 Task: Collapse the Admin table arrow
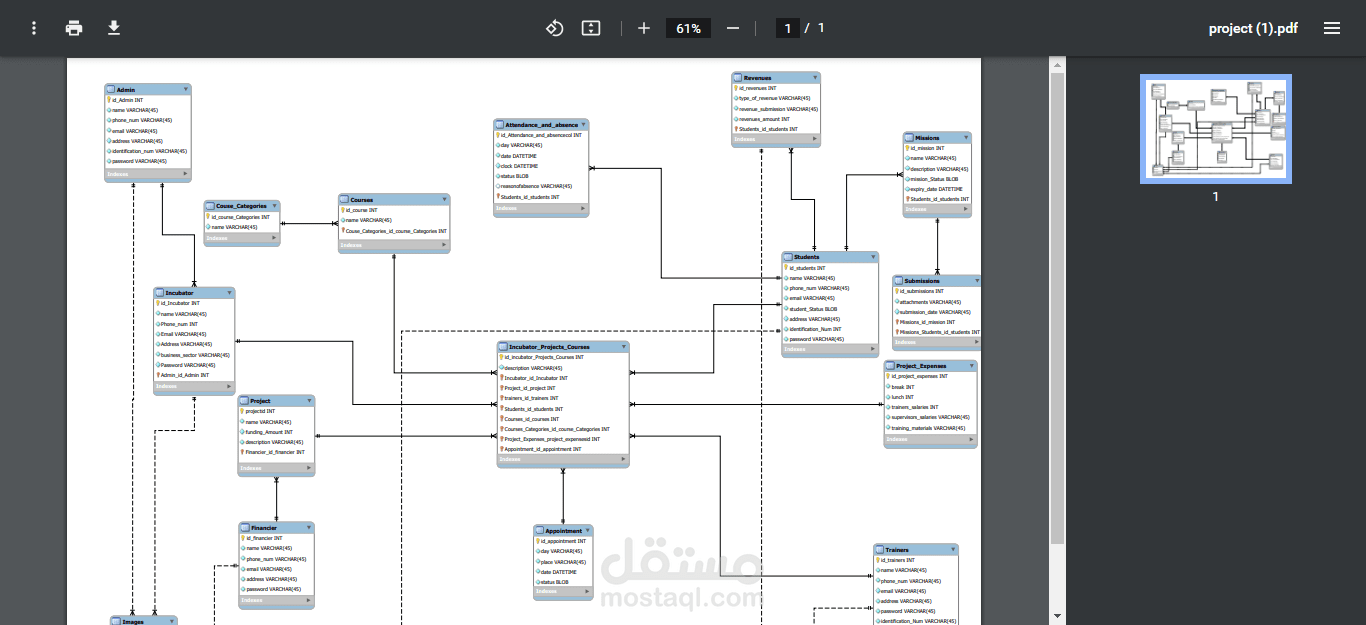(x=185, y=89)
